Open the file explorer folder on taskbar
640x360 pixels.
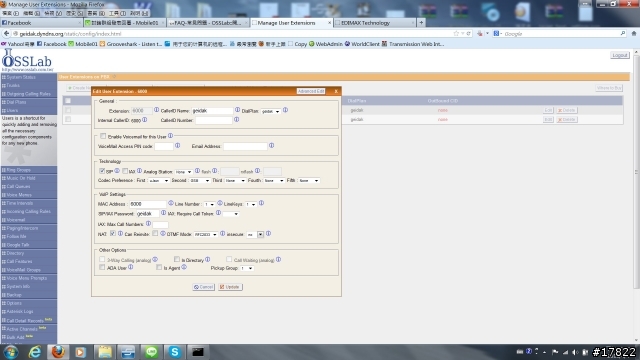tap(105, 352)
